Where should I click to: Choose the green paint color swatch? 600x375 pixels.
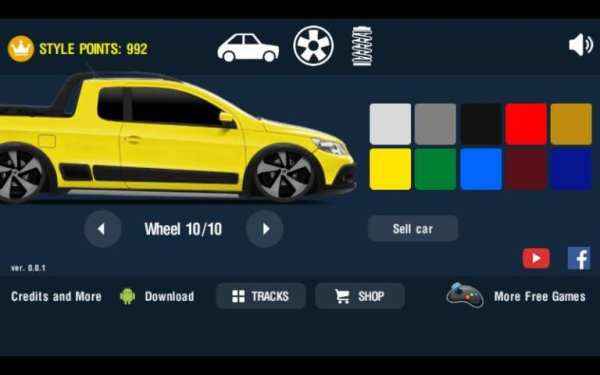(x=435, y=169)
